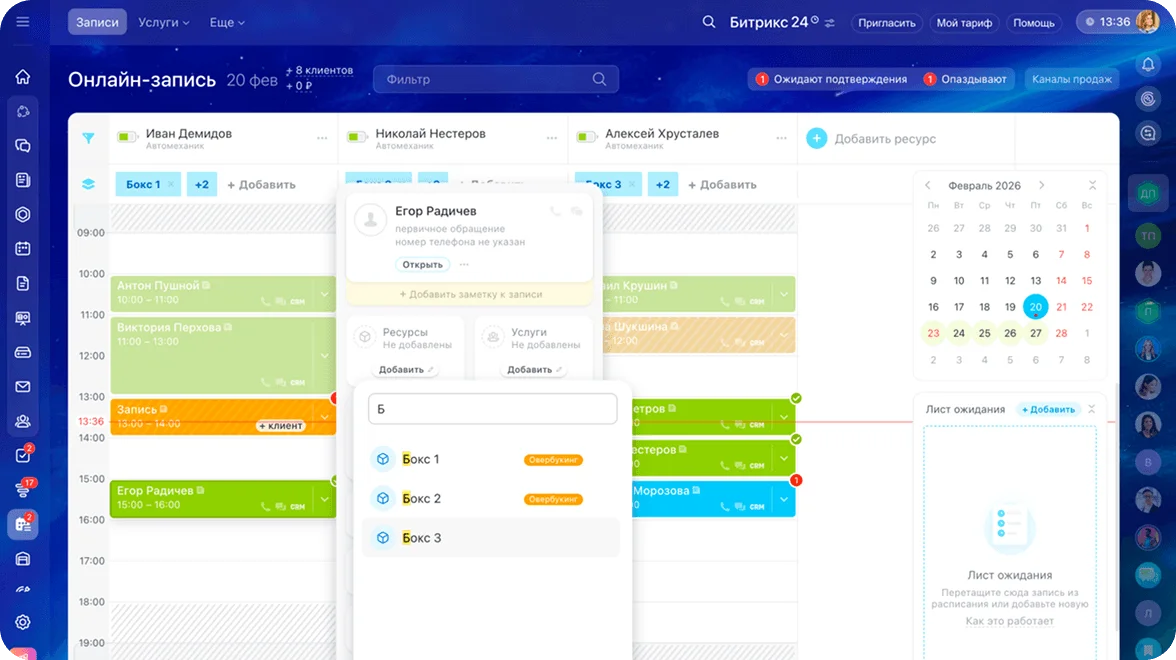
Task: Expand the Услуги dropdown menu
Action: pos(164,22)
